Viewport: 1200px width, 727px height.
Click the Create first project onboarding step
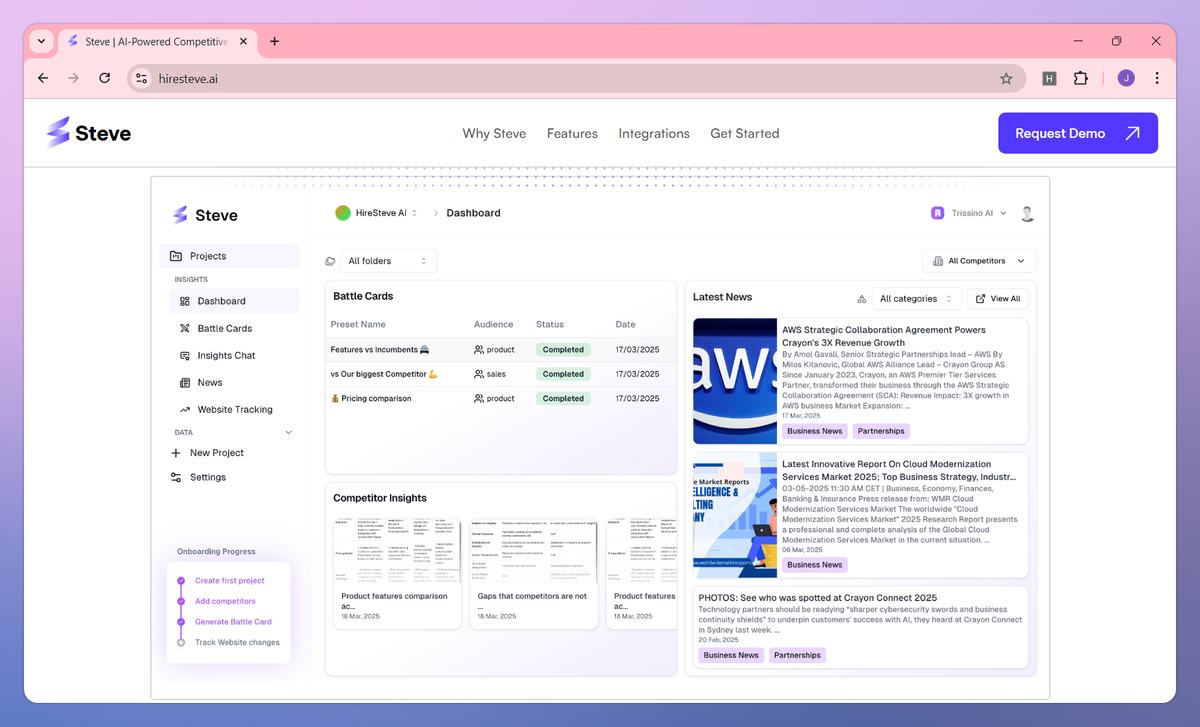tap(230, 581)
